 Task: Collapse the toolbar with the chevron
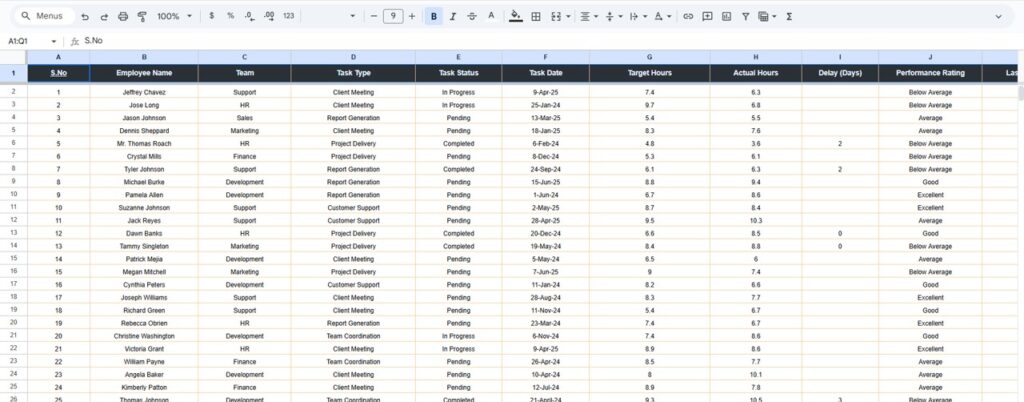pos(998,16)
